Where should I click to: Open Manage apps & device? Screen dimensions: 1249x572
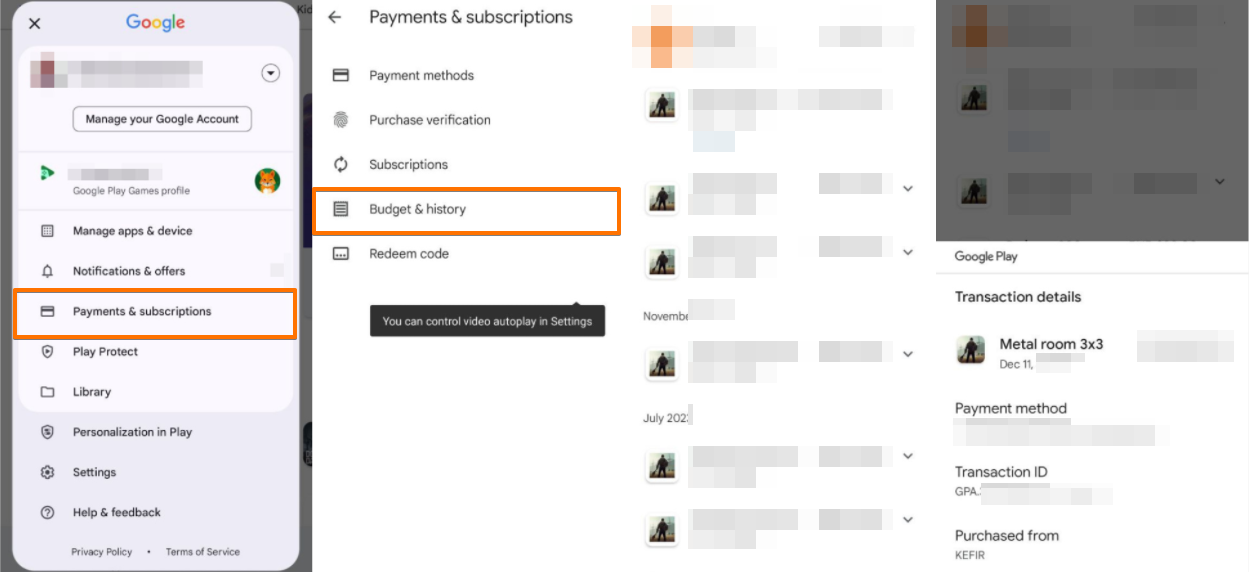(132, 231)
